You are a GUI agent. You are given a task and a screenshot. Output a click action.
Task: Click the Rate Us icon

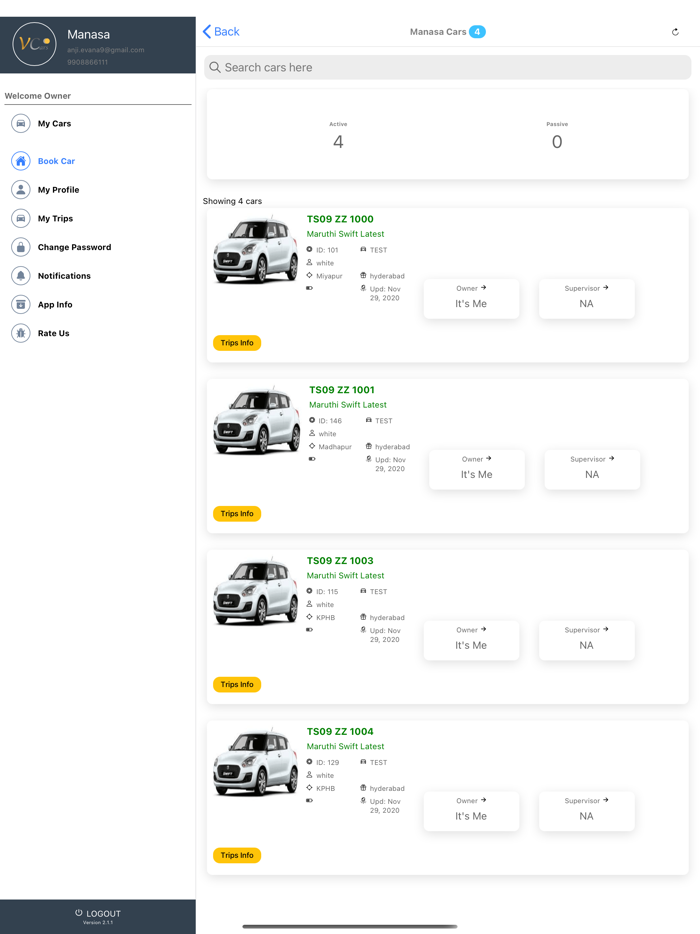click(22, 333)
